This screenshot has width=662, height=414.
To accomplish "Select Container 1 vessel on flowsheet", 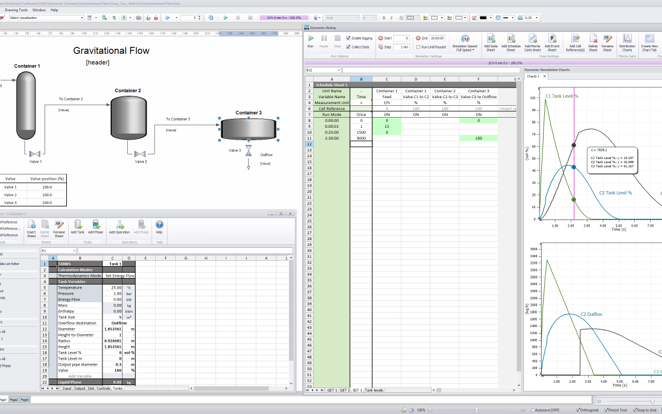I will tap(26, 105).
